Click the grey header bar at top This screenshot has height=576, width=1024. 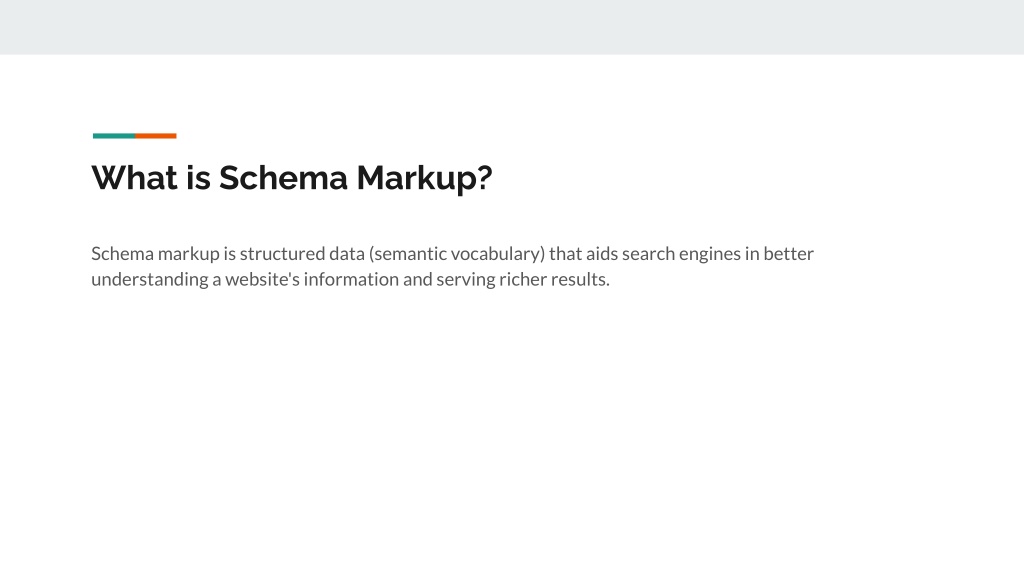coord(512,27)
